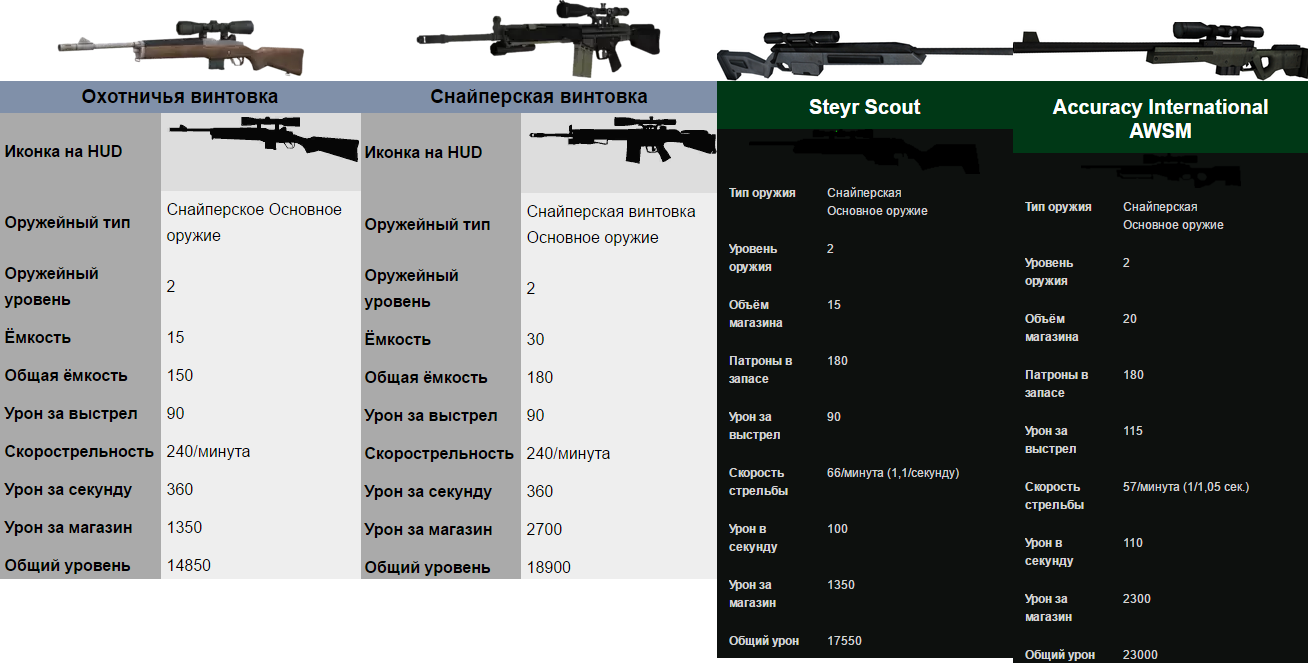Screen dimensions: 1308x663
Task: Click Урон за магазин value 2700
Action: pos(544,529)
